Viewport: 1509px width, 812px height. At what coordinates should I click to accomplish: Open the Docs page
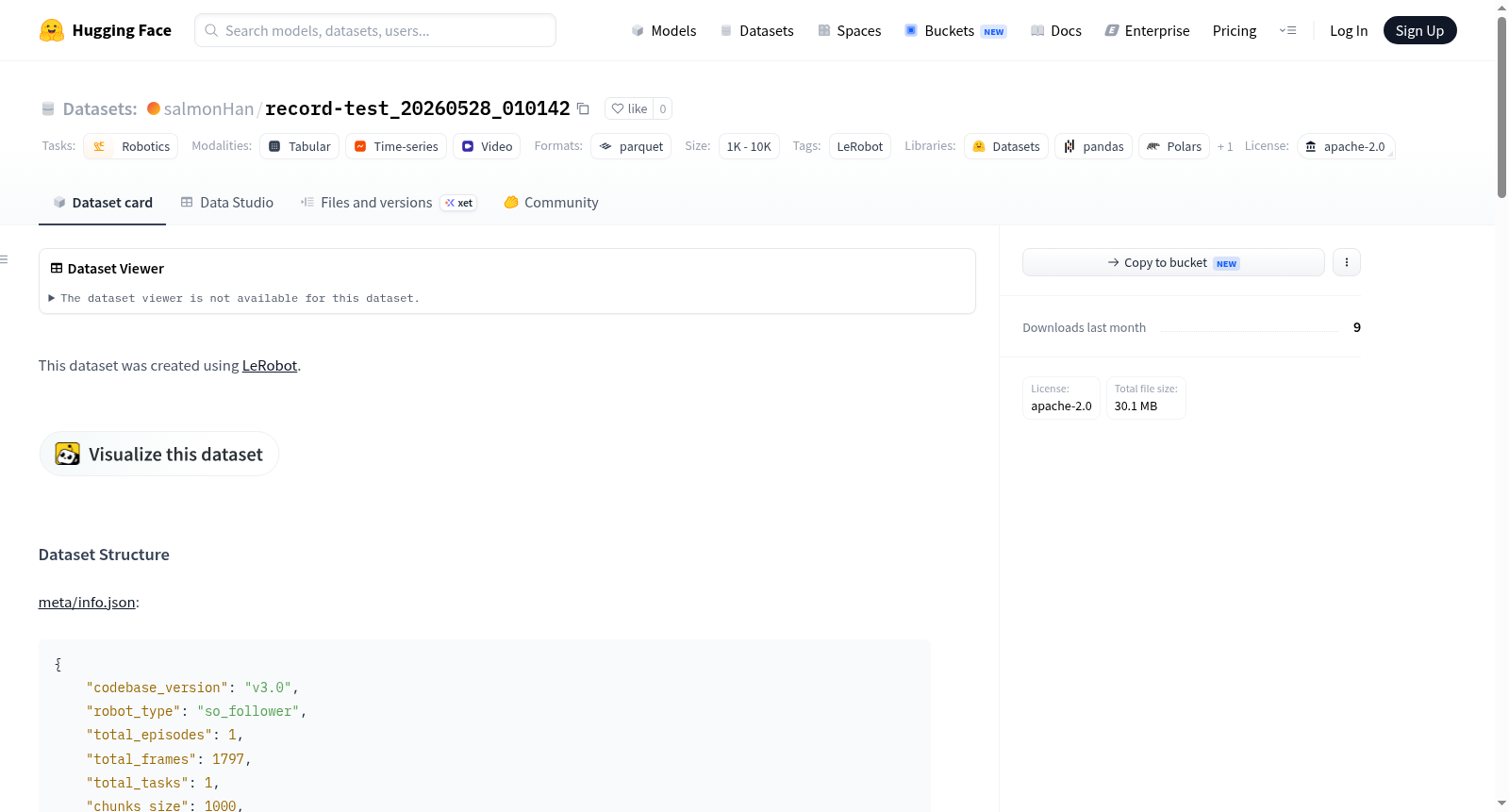tap(1056, 30)
